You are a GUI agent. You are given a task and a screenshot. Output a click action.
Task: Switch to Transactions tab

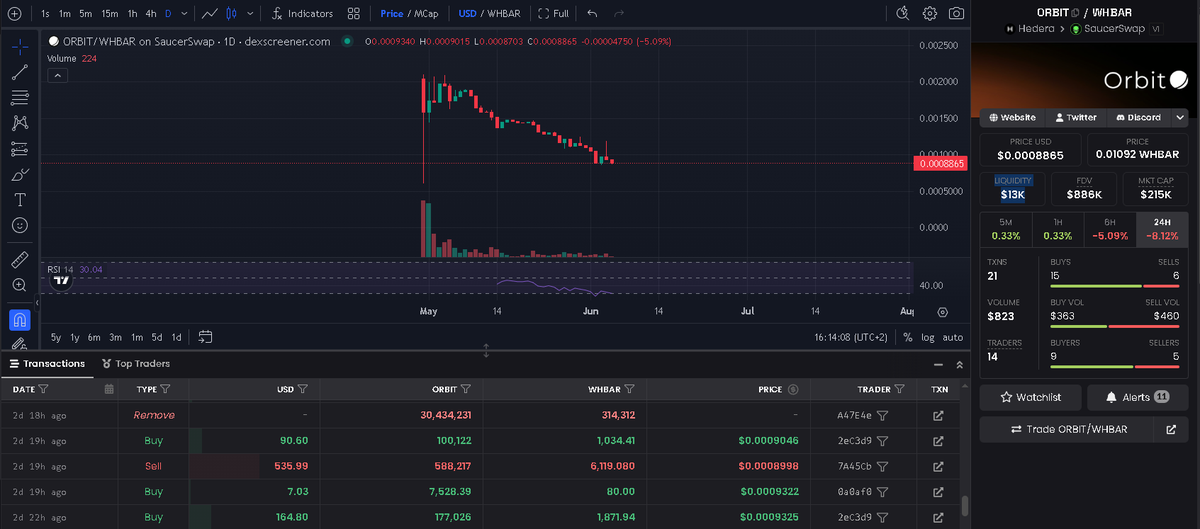click(46, 364)
